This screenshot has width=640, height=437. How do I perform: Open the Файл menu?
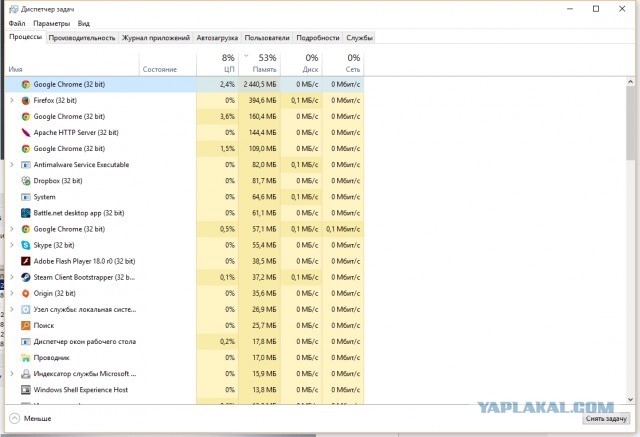[x=17, y=24]
